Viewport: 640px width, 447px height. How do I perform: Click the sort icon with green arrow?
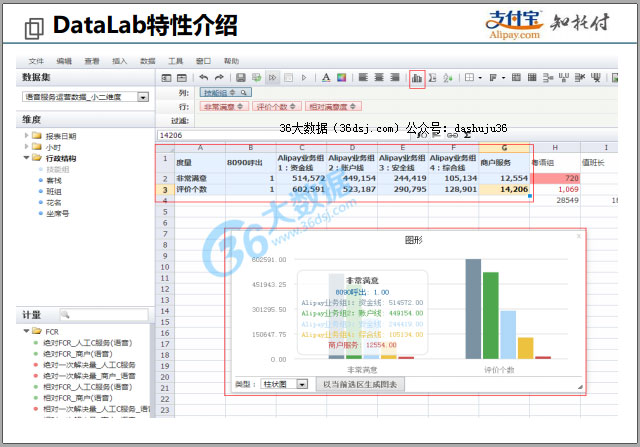pyautogui.click(x=448, y=78)
